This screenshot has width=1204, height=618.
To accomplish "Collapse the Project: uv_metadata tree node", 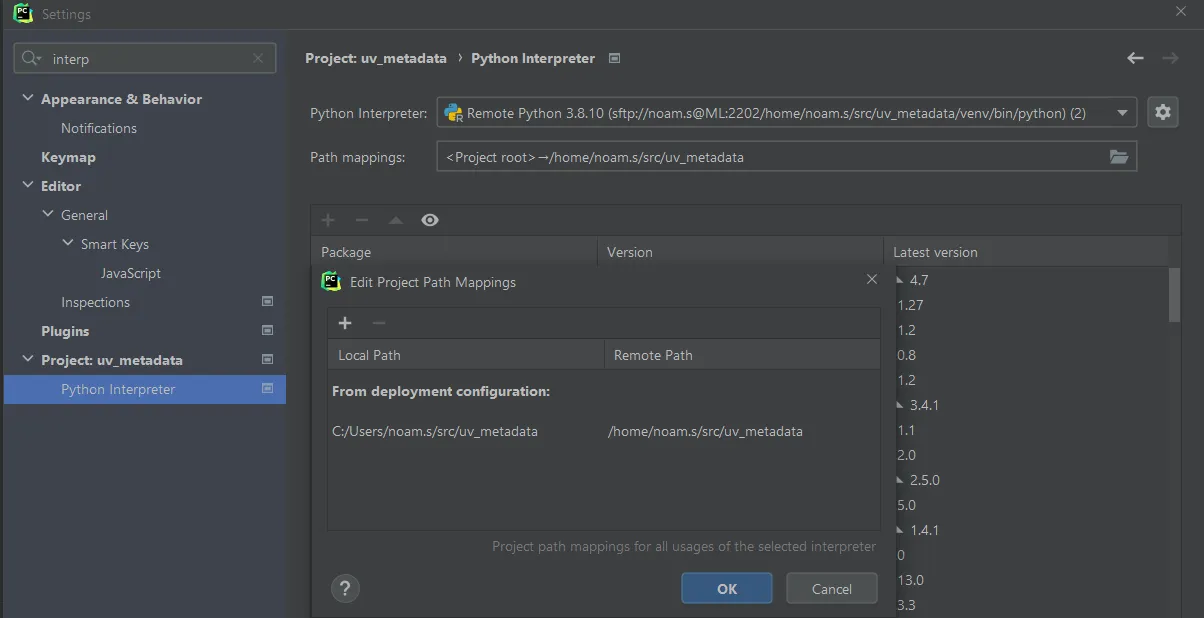I will coord(27,360).
